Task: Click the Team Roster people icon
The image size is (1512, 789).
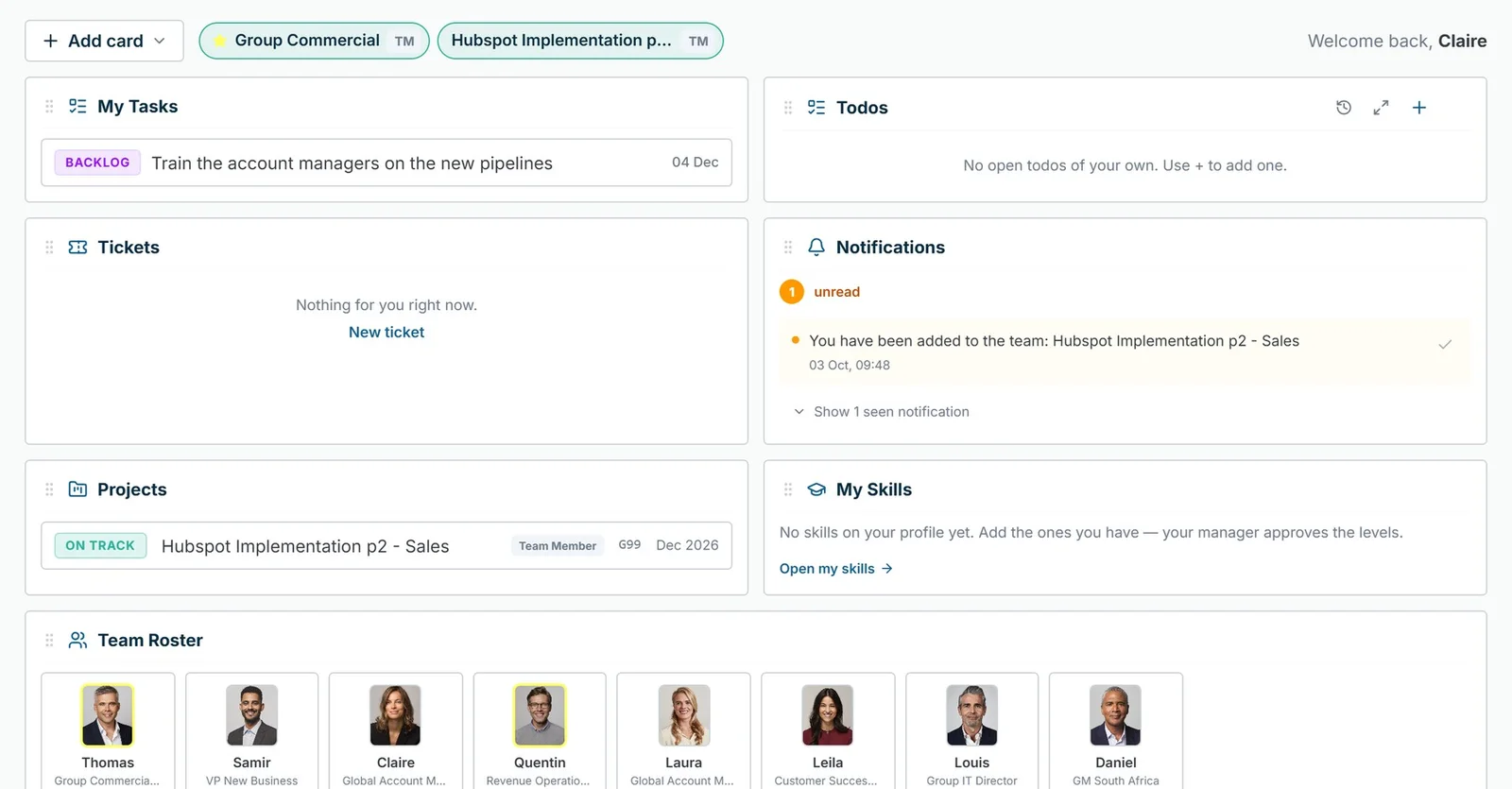Action: [x=77, y=641]
